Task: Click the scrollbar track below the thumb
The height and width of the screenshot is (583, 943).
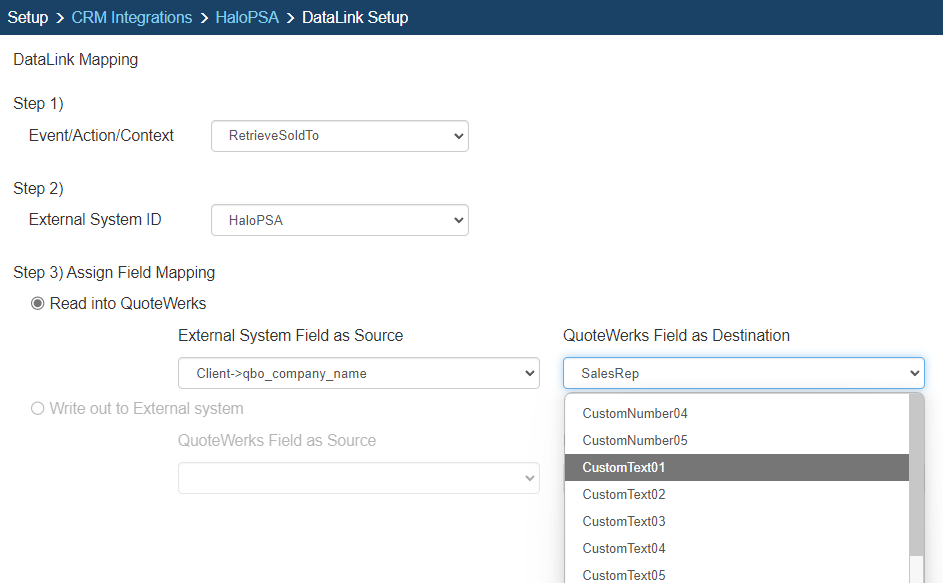Action: (916, 570)
